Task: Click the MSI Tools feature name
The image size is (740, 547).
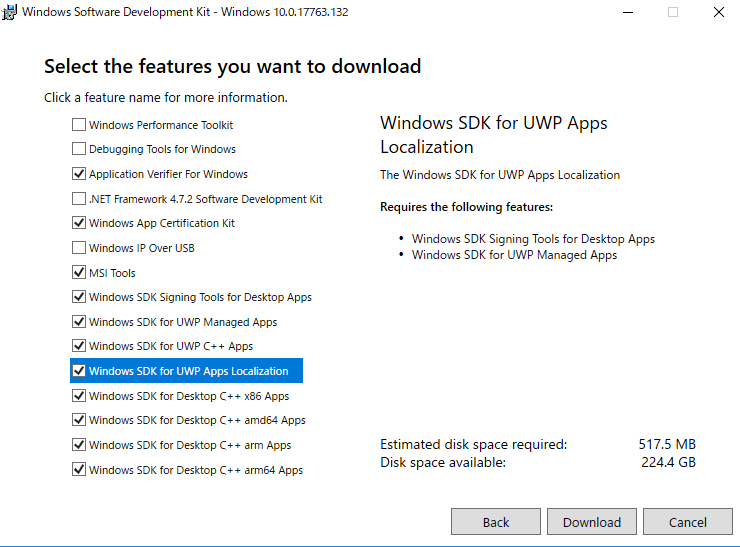Action: [x=112, y=273]
